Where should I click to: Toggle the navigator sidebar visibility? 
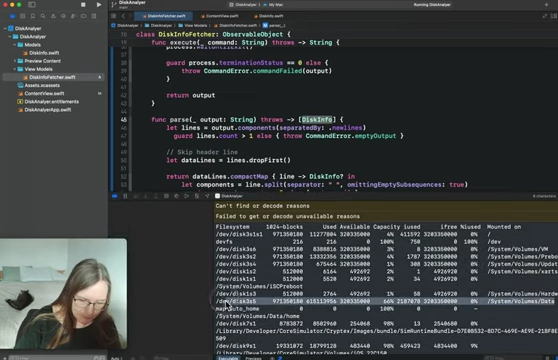[x=32, y=5]
